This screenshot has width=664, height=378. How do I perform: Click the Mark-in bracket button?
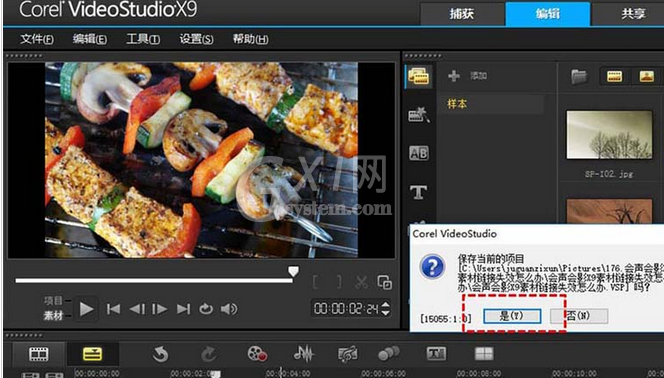click(x=315, y=282)
